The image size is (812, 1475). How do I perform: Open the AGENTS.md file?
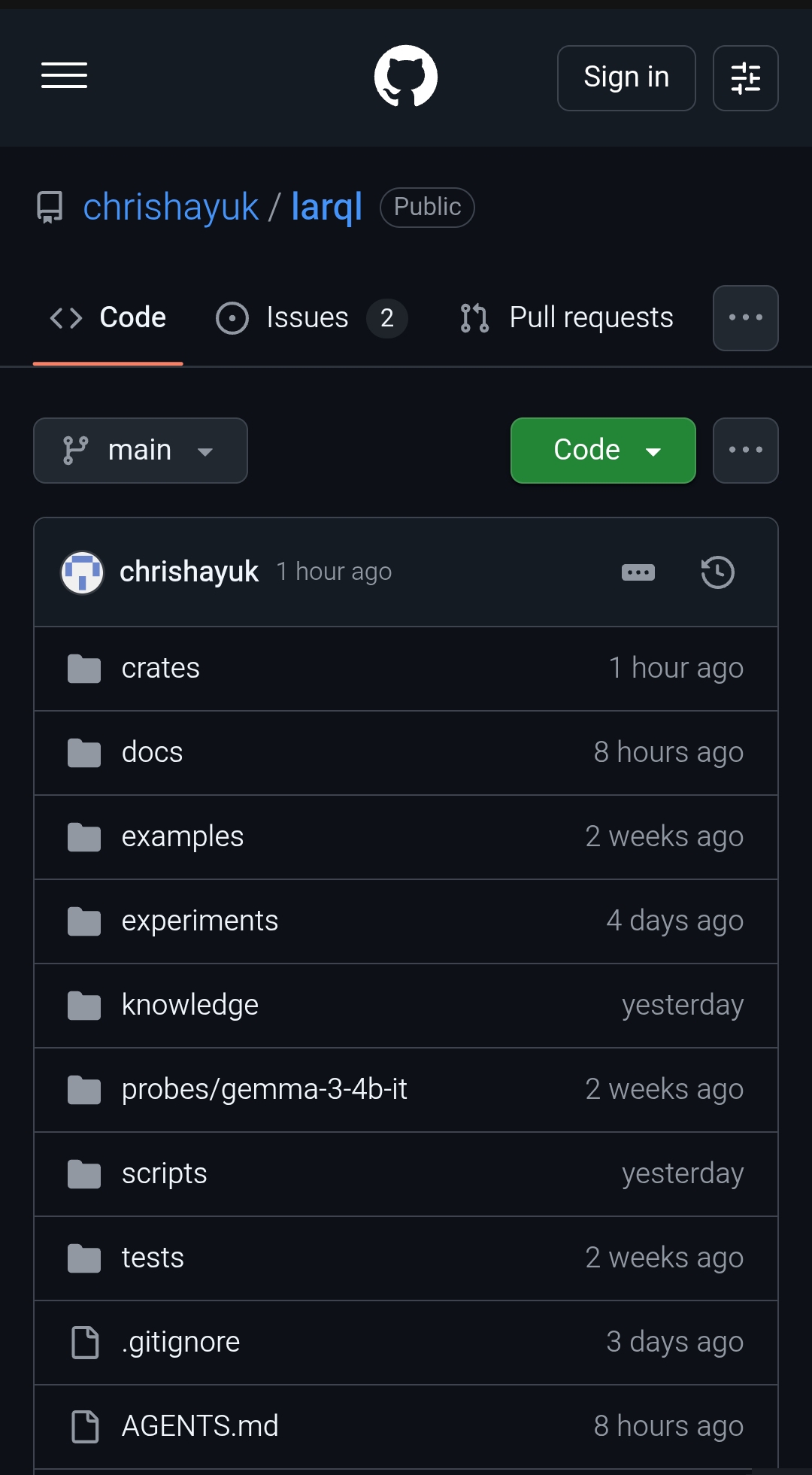pos(200,1427)
